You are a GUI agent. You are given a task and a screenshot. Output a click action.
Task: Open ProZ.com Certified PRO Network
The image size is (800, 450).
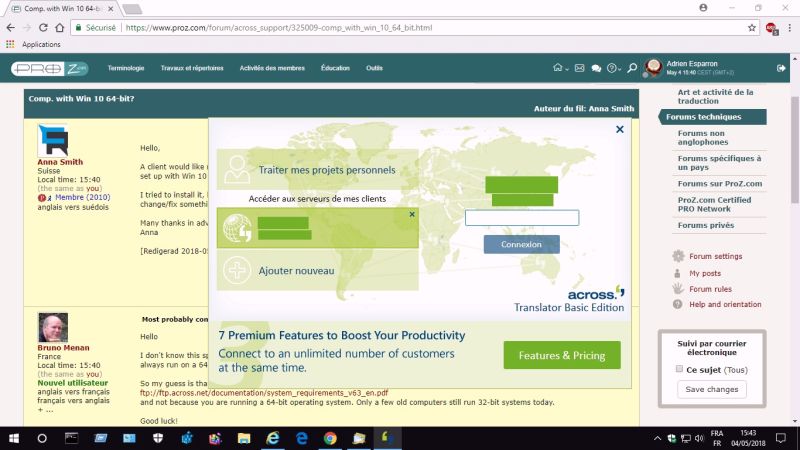click(x=714, y=204)
